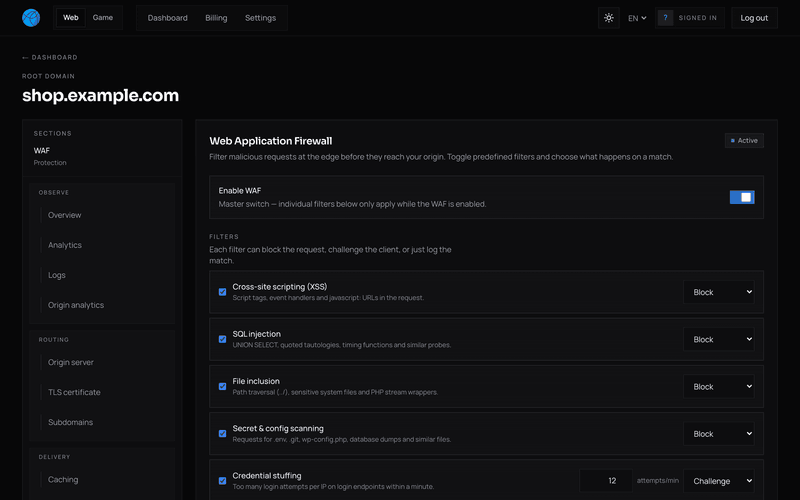Viewport: 800px width, 500px height.
Task: Click the shop.example.com domain heading
Action: pyautogui.click(x=101, y=95)
